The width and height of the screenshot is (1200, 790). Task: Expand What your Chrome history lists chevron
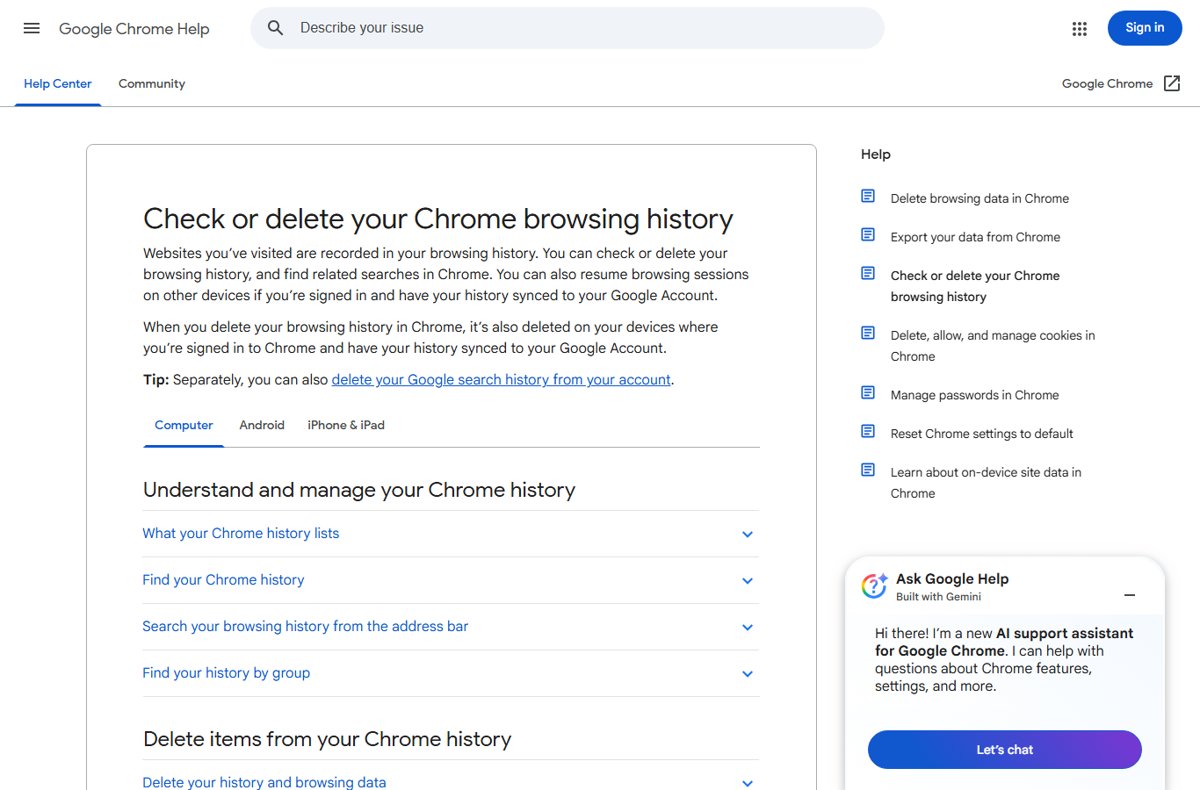pos(747,534)
